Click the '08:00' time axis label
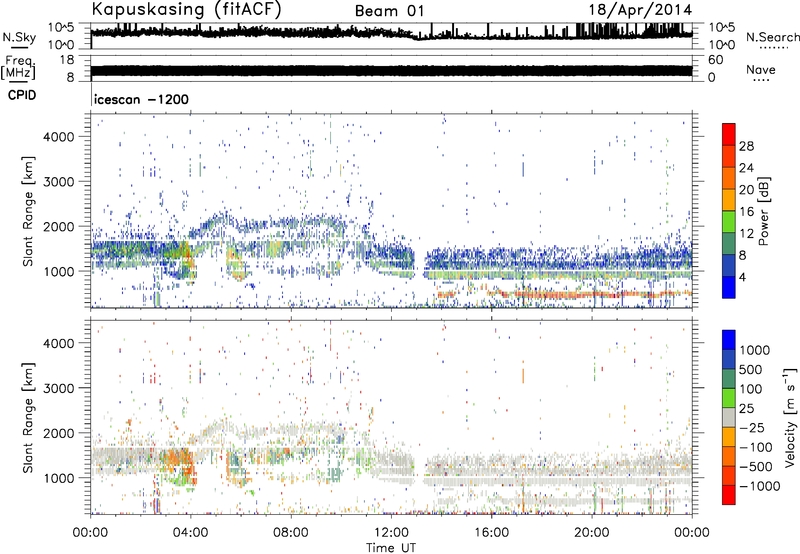This screenshot has height=554, width=800. coord(291,533)
